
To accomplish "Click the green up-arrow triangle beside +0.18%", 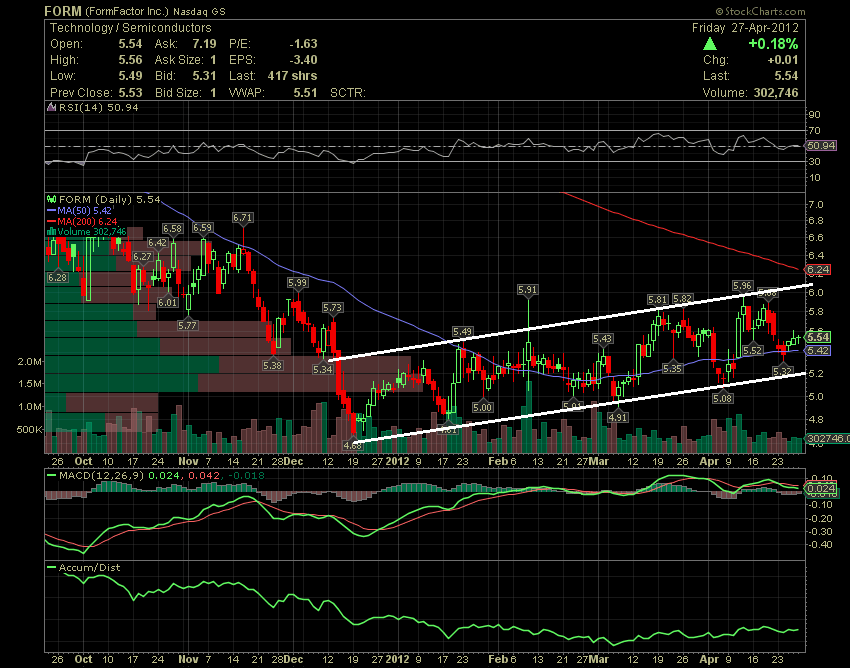I will [x=711, y=44].
